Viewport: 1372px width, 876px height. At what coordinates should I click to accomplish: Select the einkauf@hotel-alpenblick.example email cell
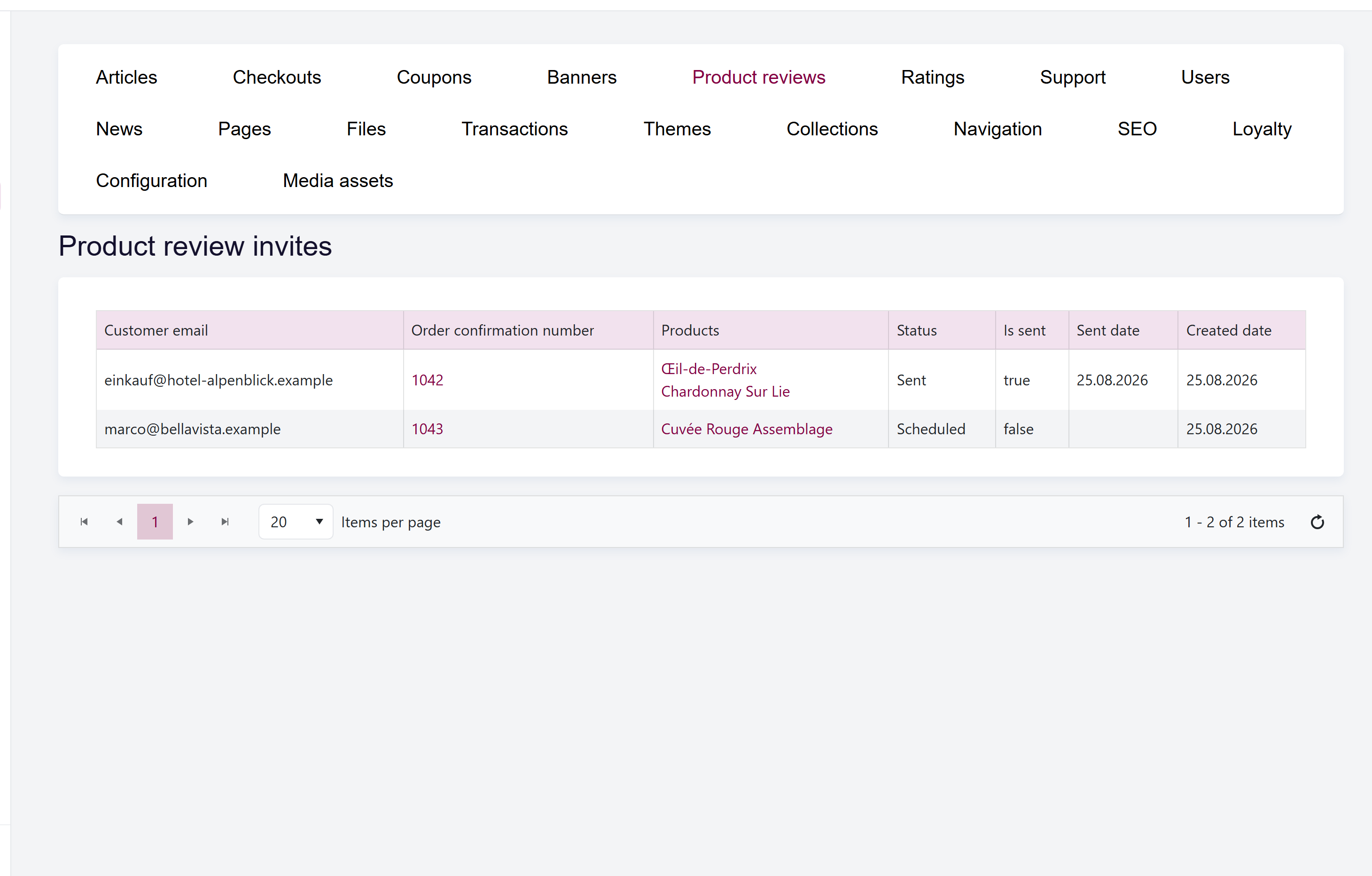249,380
